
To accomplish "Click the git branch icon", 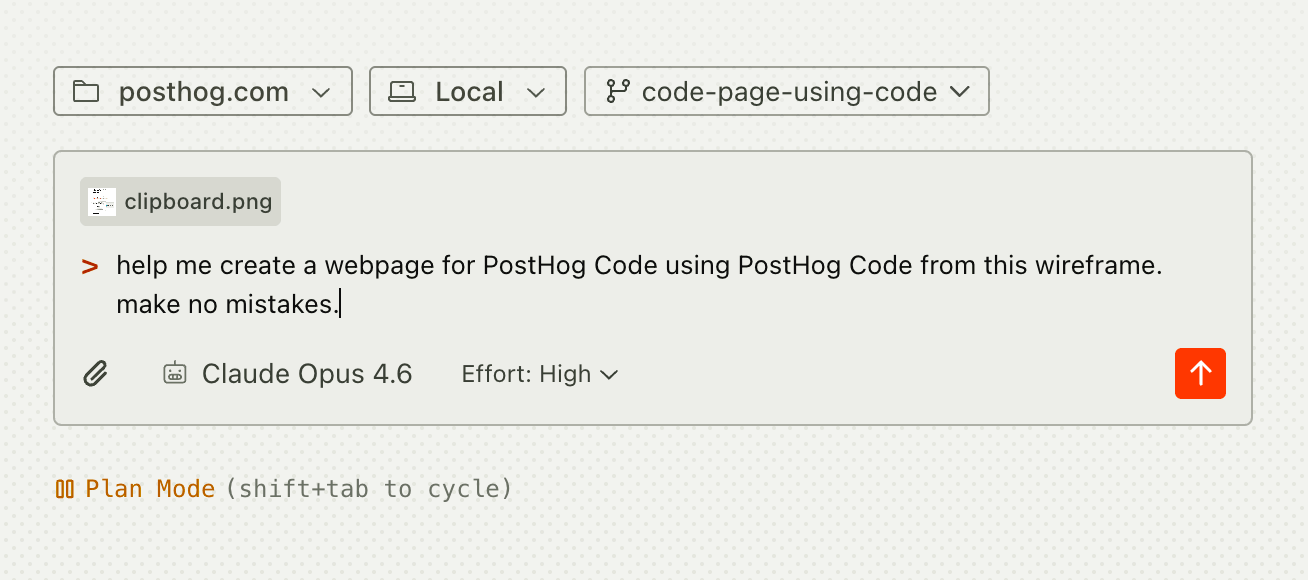I will click(x=618, y=92).
